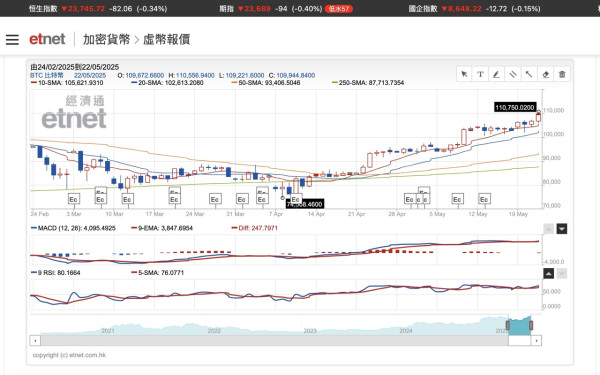Open the 虛幣報價 breadcrumb link

(166, 39)
